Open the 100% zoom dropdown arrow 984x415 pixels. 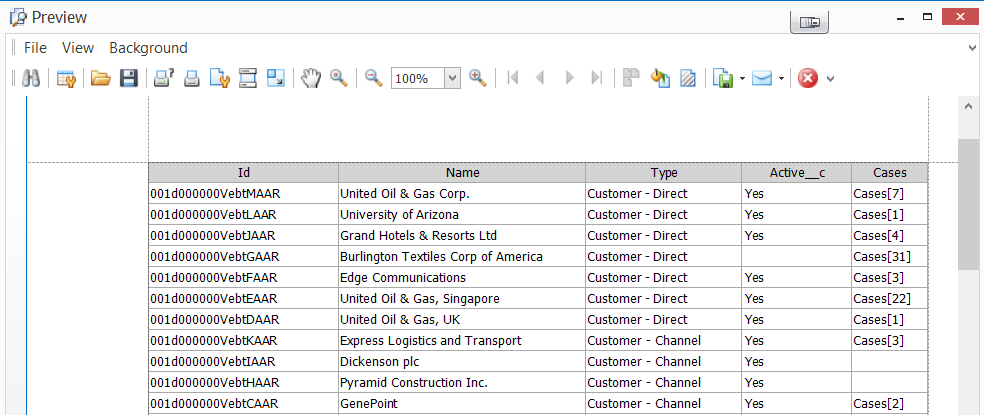coord(453,78)
